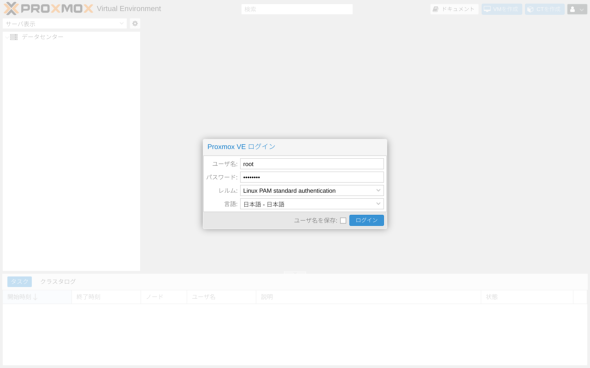Sort by 開始時刻 column header

click(37, 297)
